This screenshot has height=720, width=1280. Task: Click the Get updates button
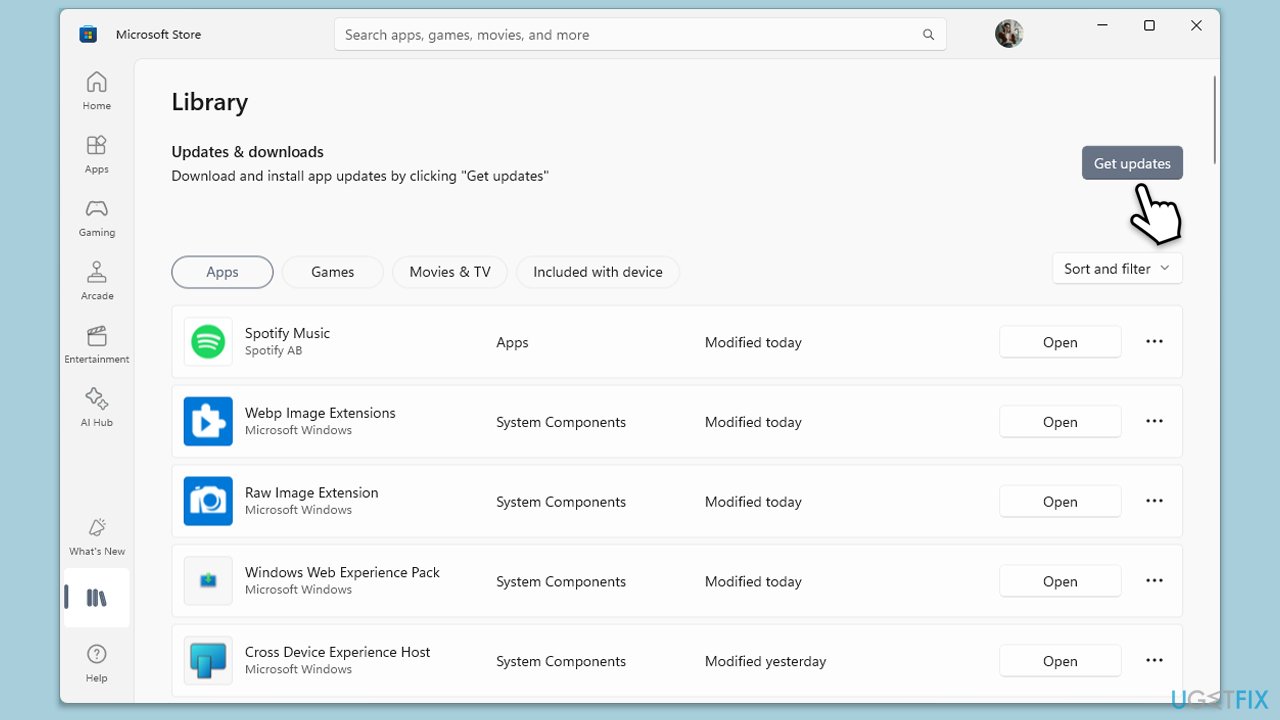point(1132,163)
